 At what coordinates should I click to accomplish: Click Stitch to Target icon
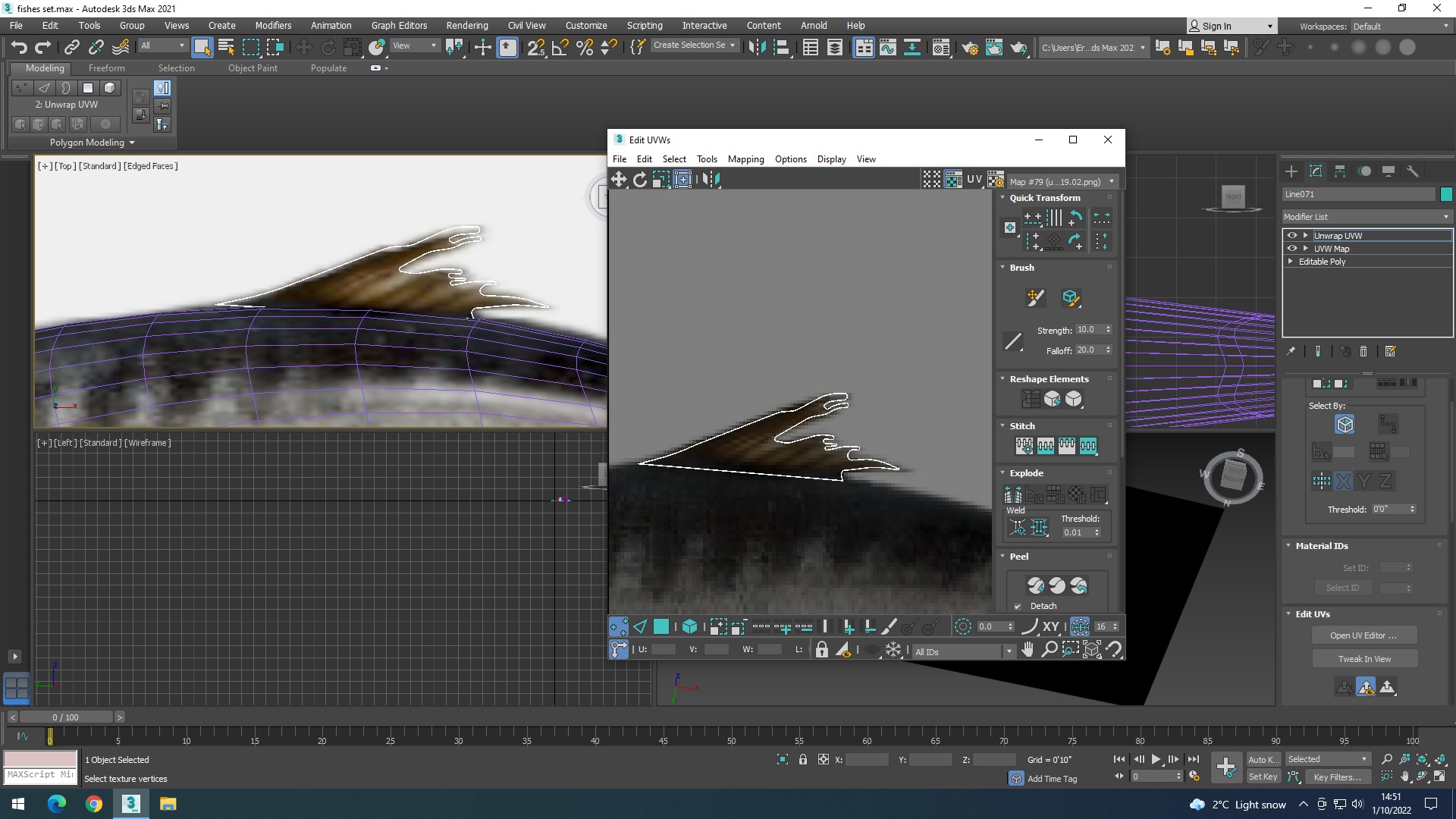(x=1025, y=446)
